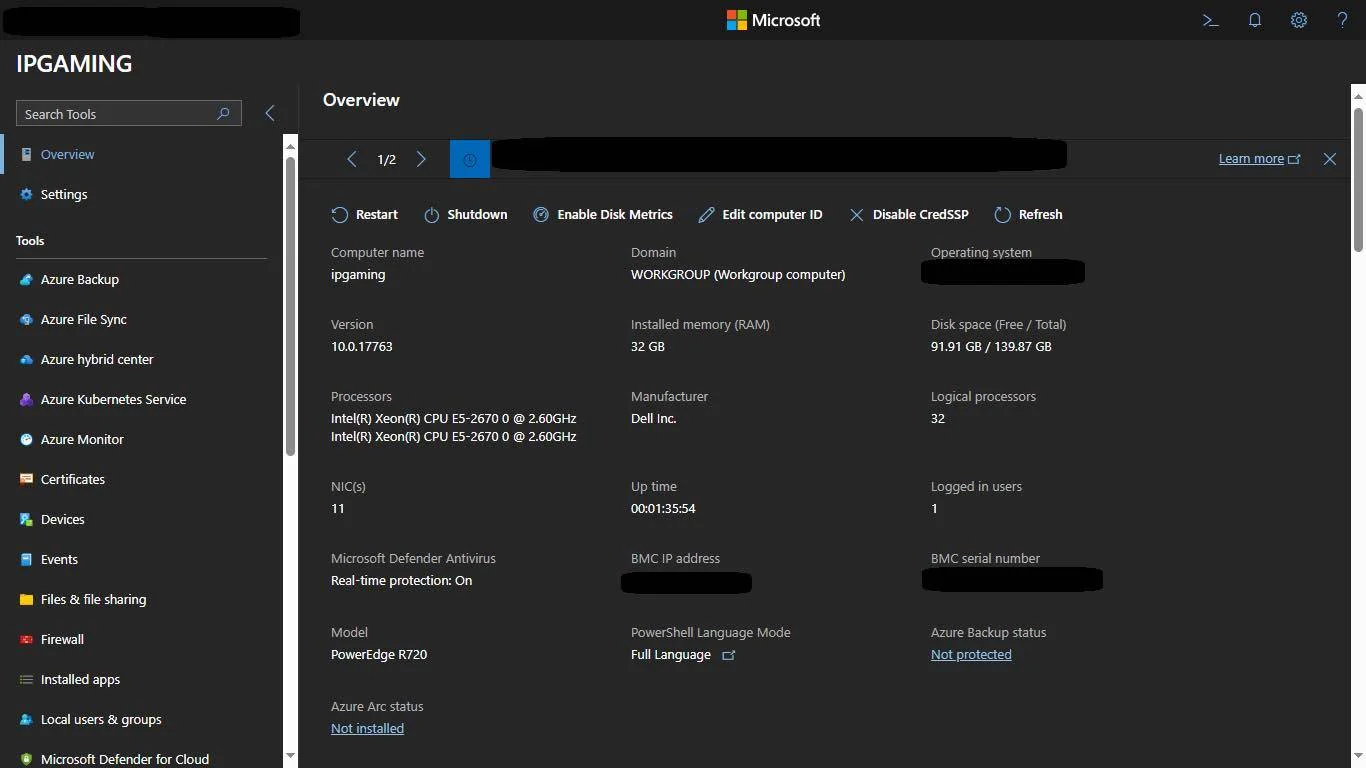Enable Disk Metrics

click(603, 215)
